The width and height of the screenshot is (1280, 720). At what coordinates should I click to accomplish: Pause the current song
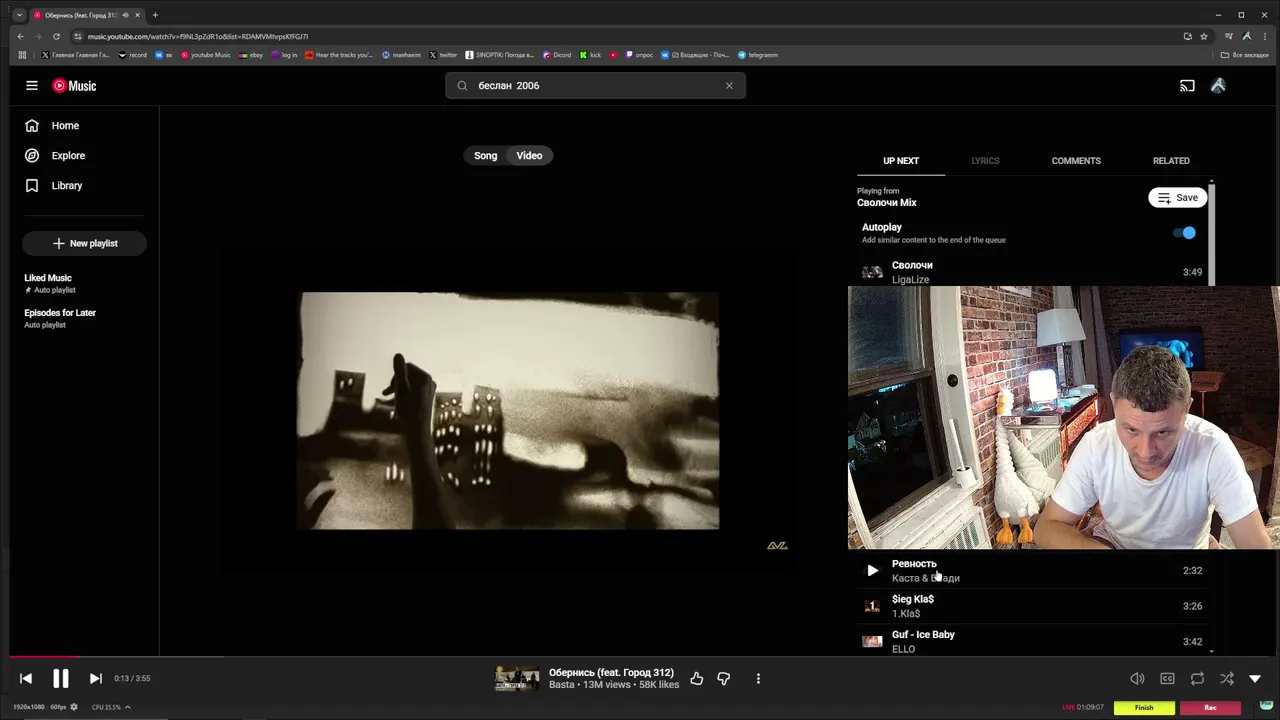coord(61,679)
